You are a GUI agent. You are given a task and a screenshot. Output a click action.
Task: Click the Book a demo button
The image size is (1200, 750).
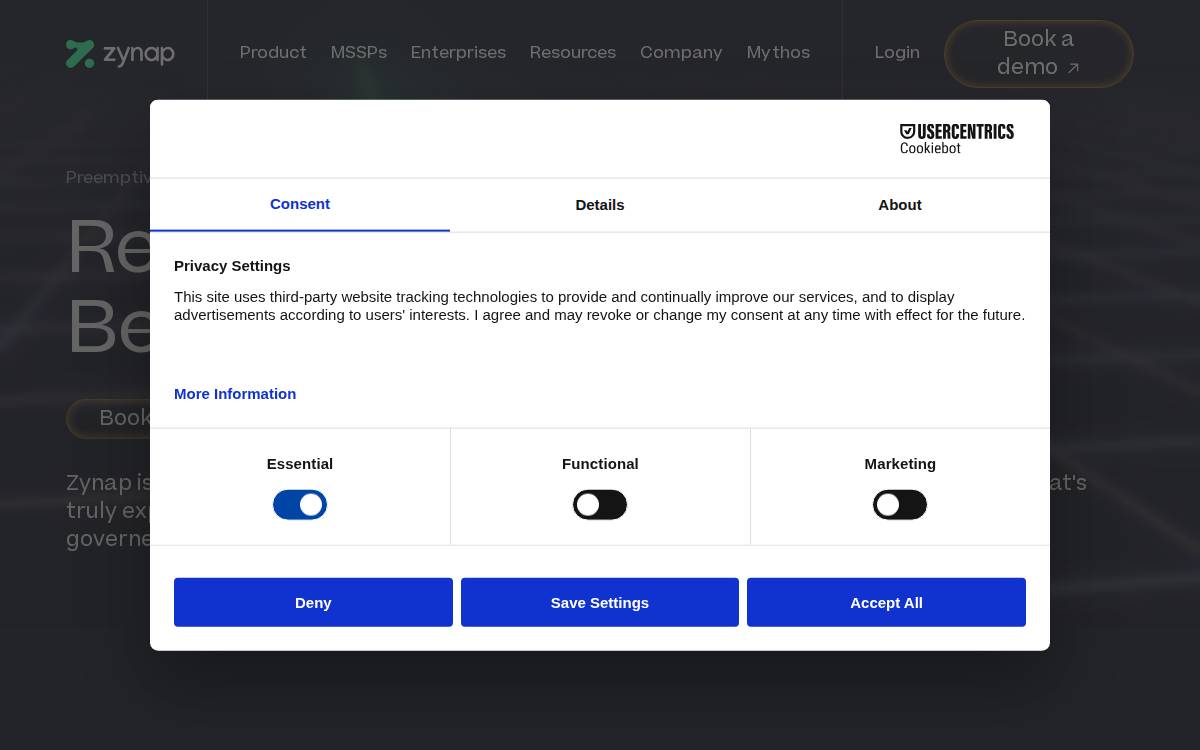pos(1038,53)
